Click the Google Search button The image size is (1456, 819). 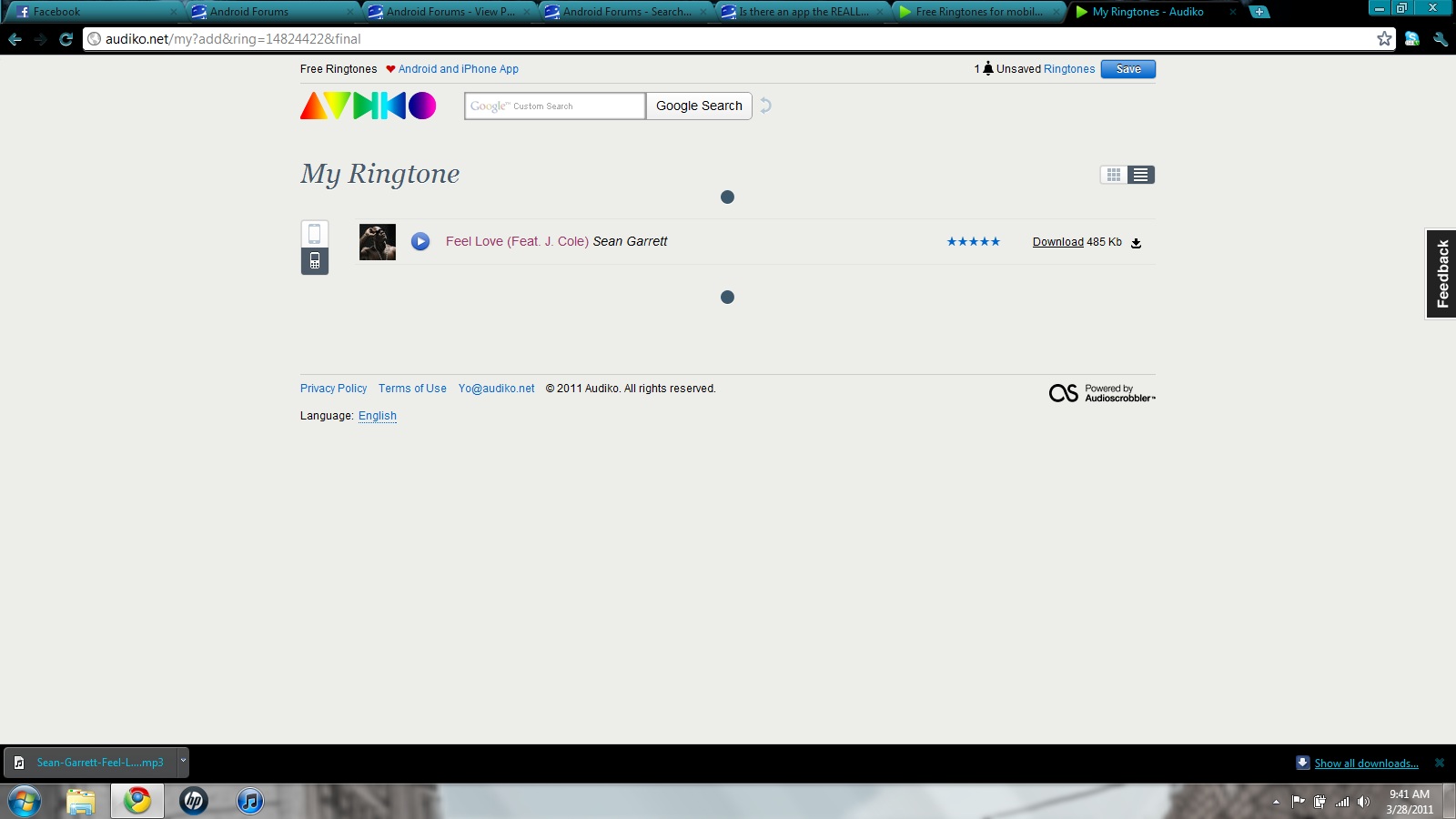click(699, 106)
